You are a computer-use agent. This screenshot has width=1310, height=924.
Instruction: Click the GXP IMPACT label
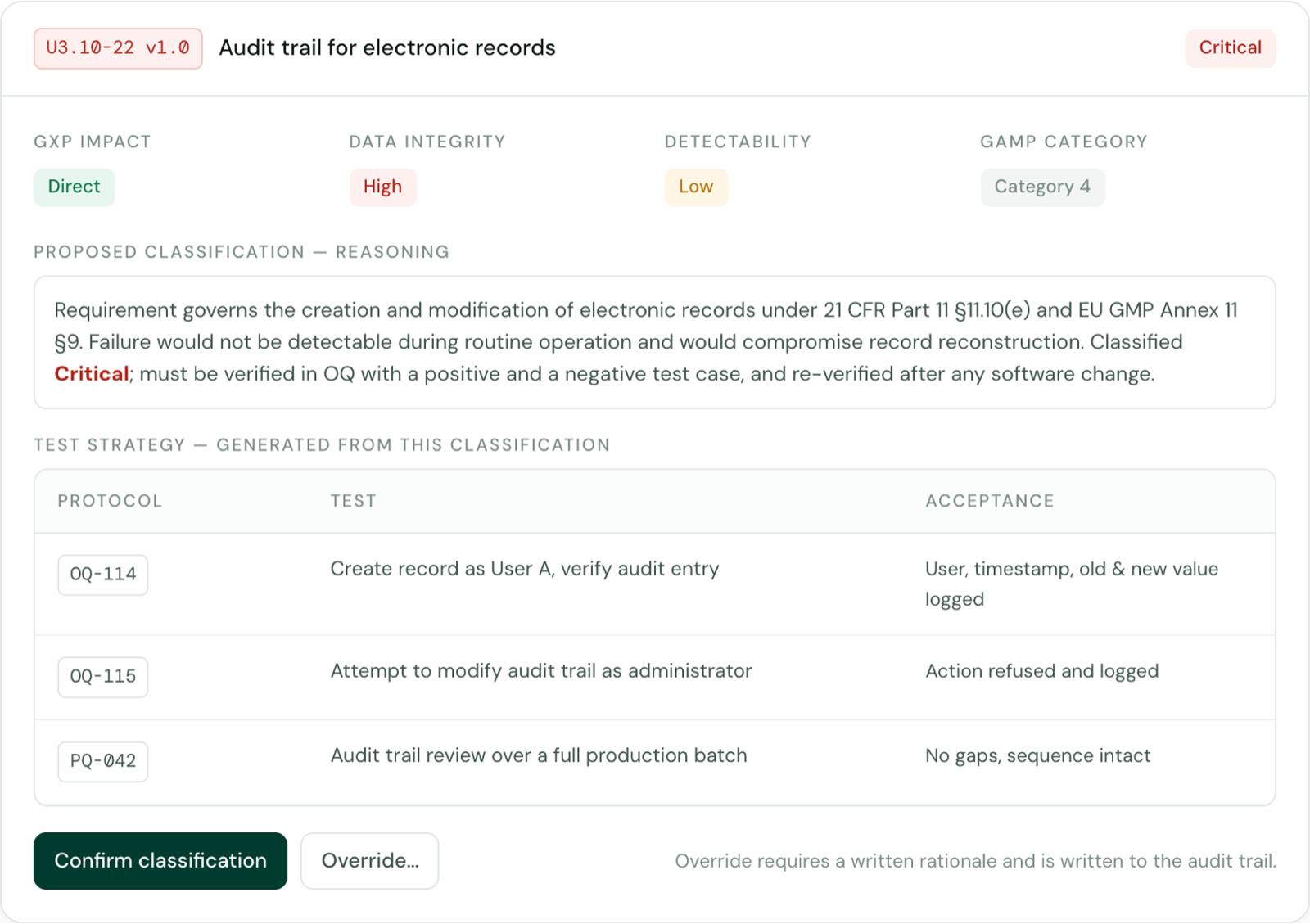coord(93,142)
